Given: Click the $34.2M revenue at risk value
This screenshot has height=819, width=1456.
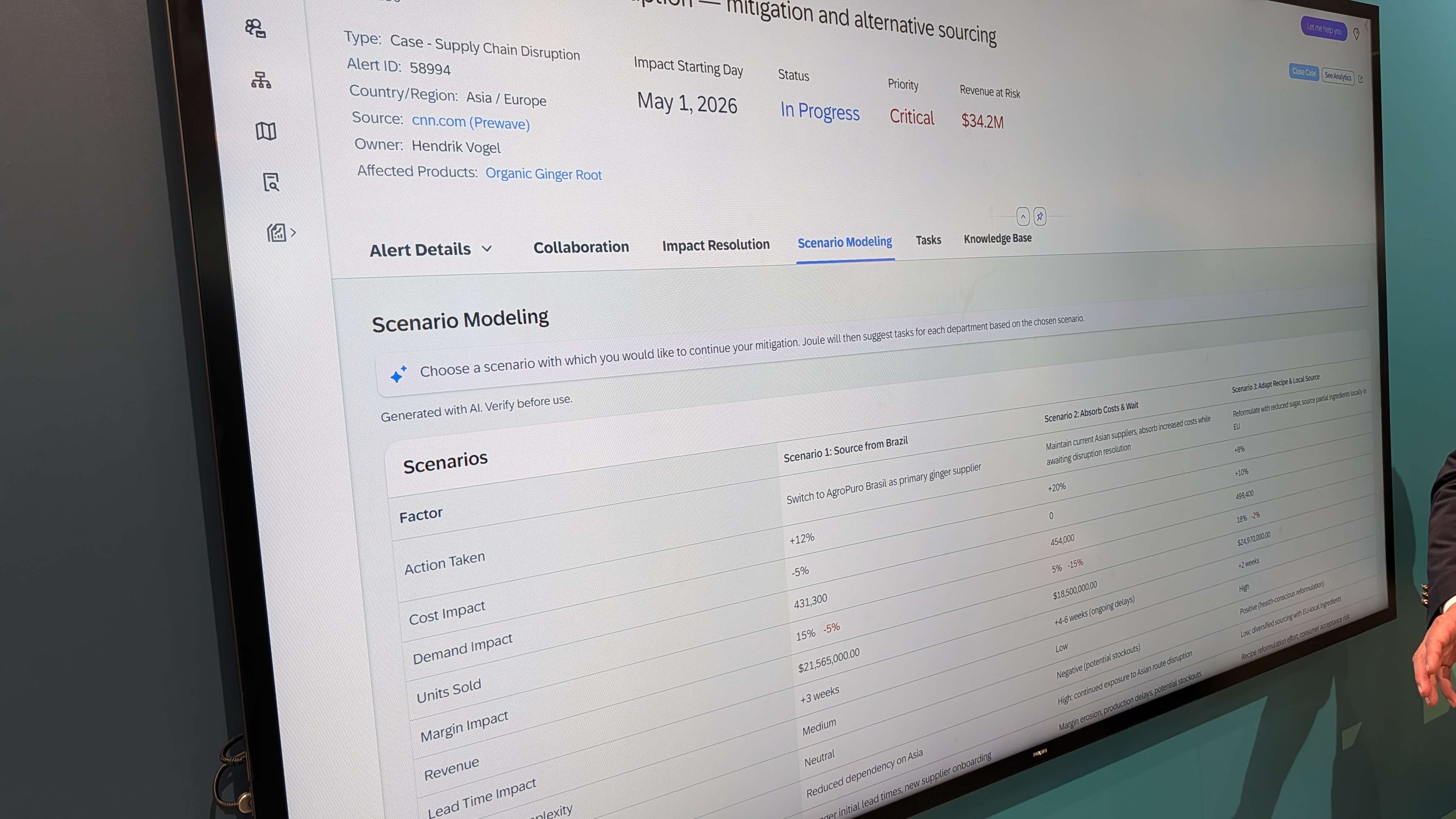Looking at the screenshot, I should coord(982,121).
